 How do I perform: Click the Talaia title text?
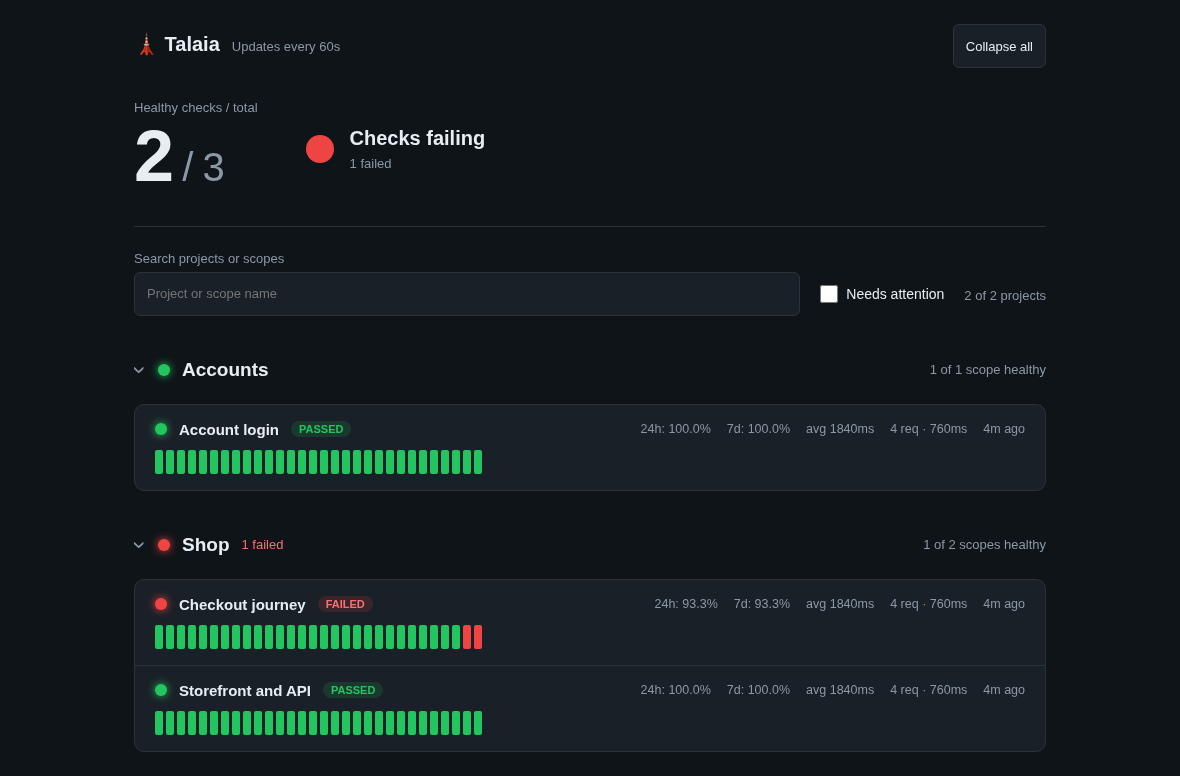(192, 44)
